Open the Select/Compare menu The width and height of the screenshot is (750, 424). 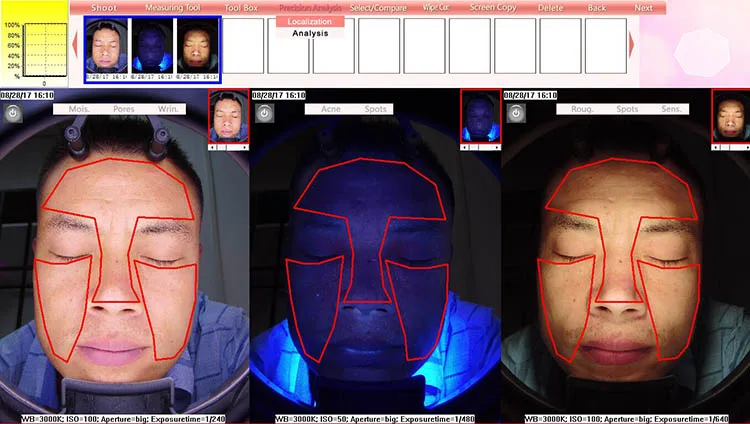(x=378, y=8)
